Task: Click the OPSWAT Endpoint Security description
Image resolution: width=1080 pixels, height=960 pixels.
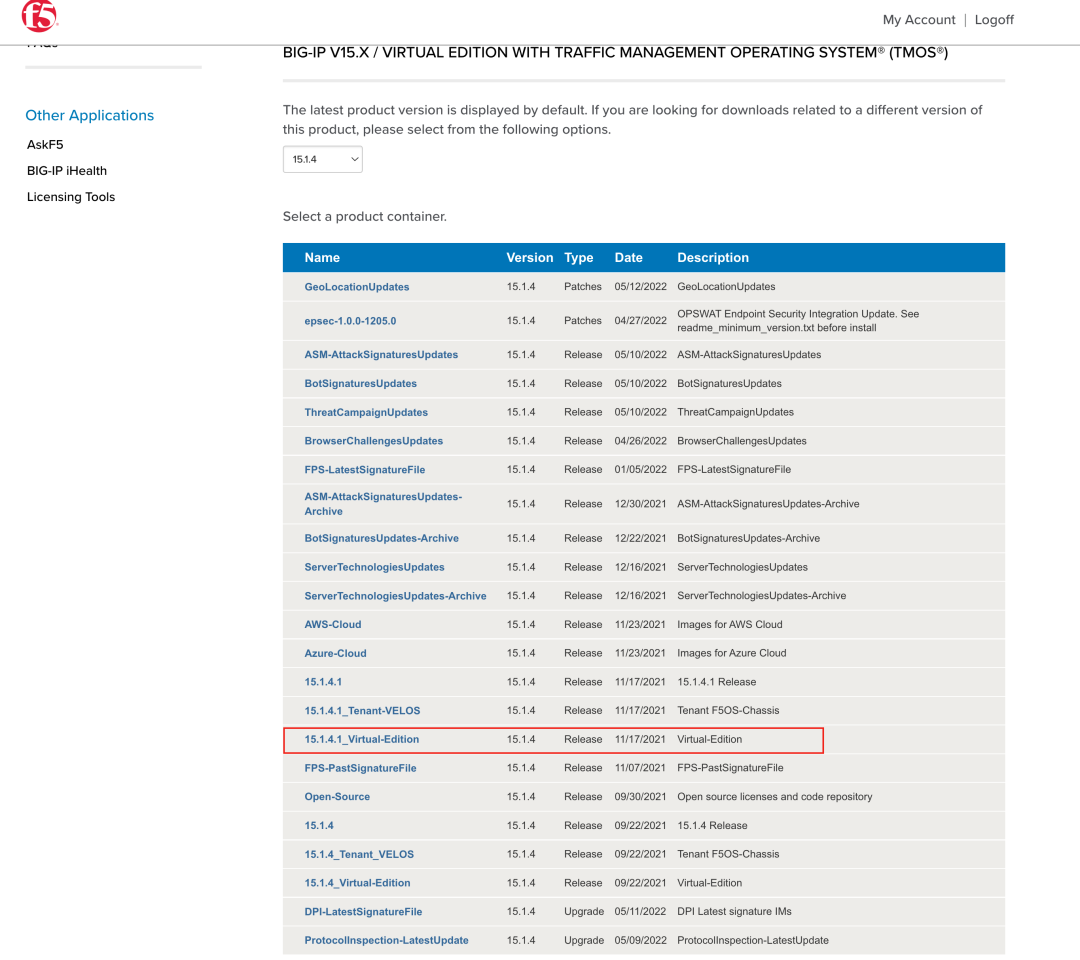Action: pos(798,321)
